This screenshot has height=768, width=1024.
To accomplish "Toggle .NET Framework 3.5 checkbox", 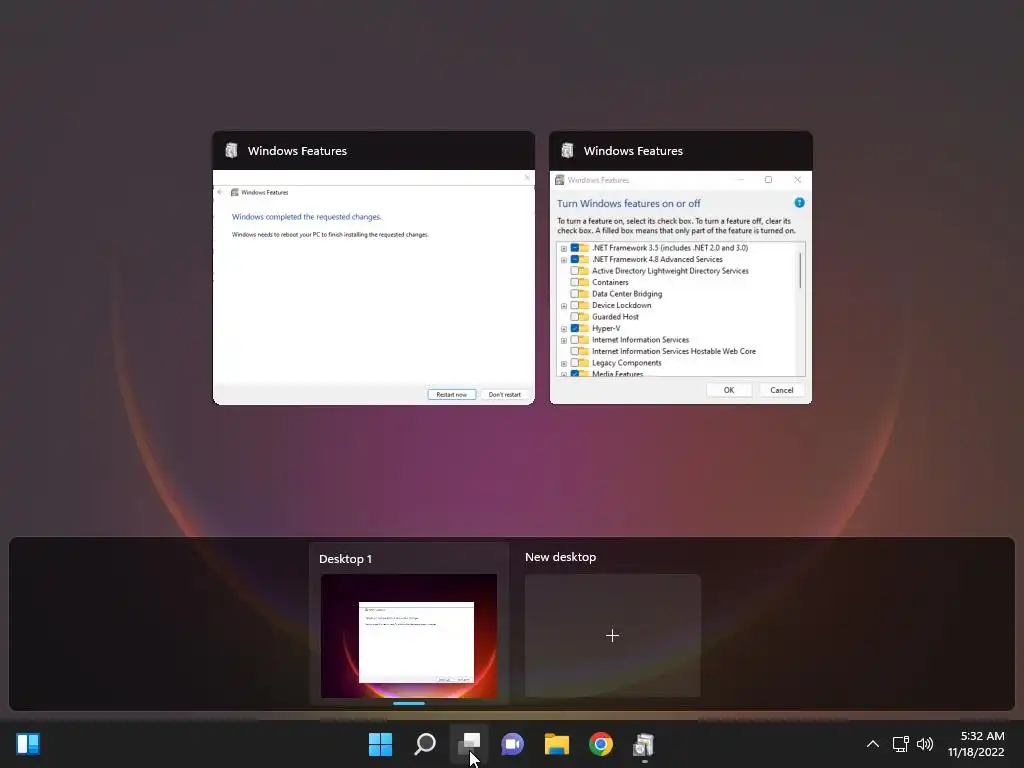I will pyautogui.click(x=575, y=248).
